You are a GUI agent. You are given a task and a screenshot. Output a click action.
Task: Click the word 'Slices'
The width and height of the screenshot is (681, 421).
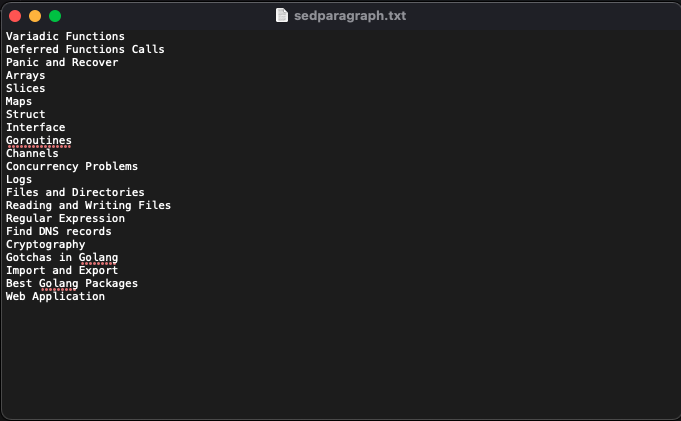[26, 88]
